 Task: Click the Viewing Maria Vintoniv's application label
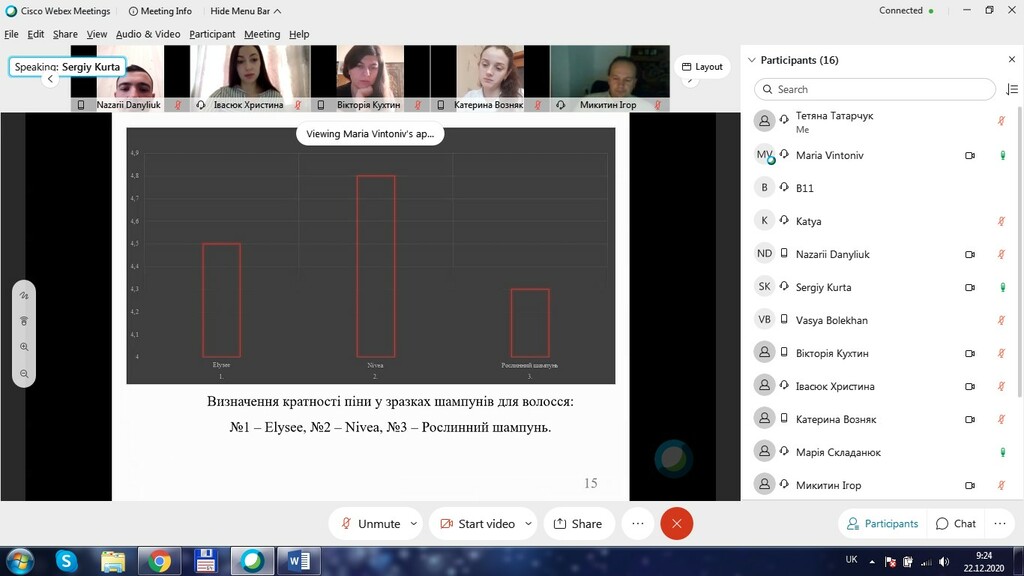point(370,134)
